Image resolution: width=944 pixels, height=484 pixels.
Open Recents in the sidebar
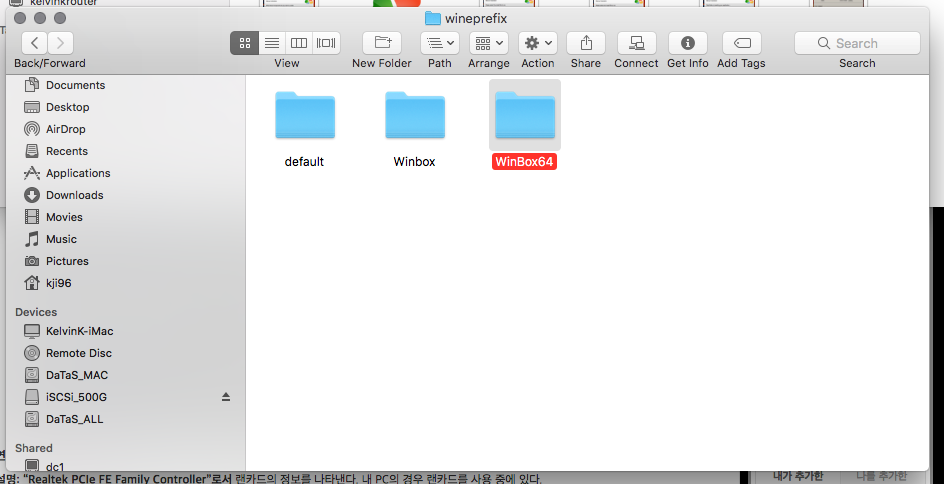click(x=67, y=151)
